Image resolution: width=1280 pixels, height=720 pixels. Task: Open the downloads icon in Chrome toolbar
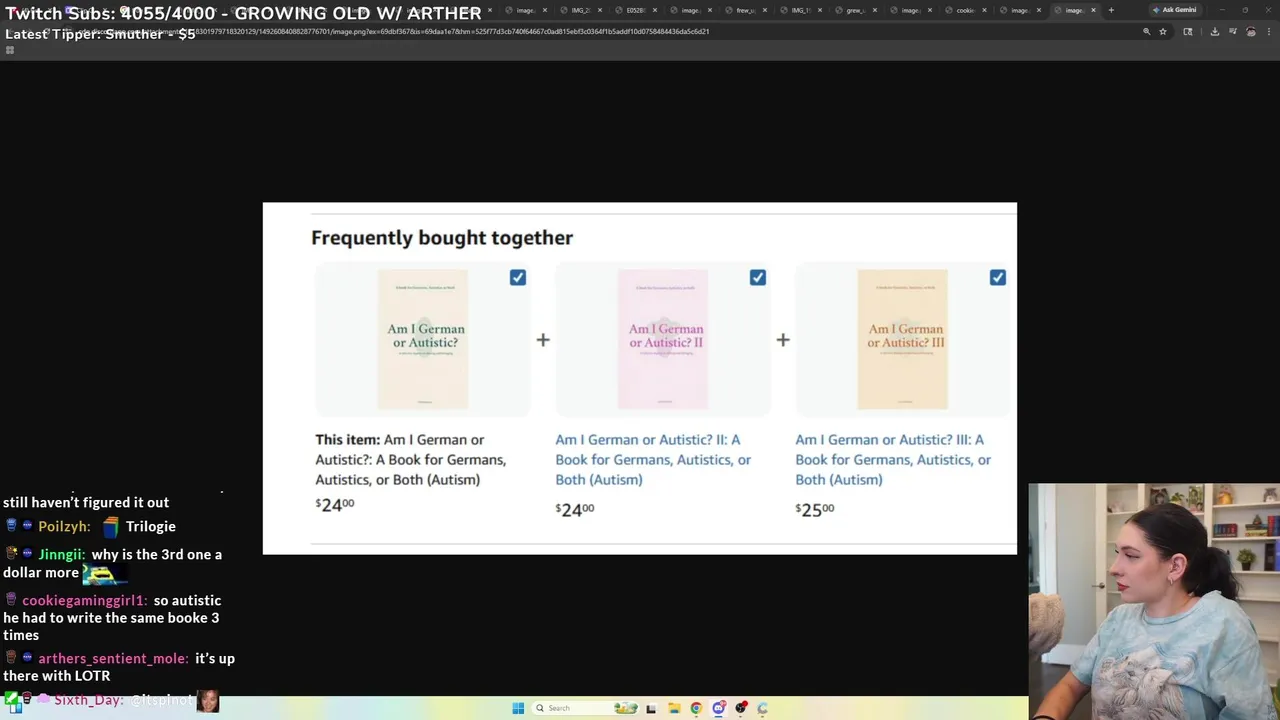(x=1215, y=32)
